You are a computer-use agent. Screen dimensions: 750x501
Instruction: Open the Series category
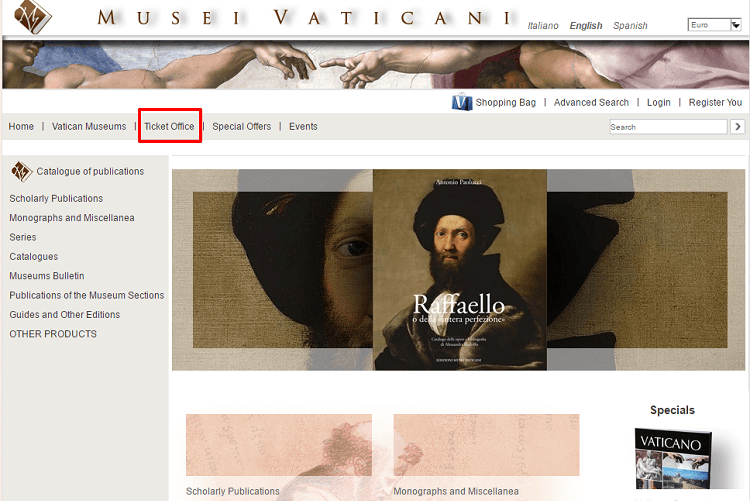click(x=22, y=237)
